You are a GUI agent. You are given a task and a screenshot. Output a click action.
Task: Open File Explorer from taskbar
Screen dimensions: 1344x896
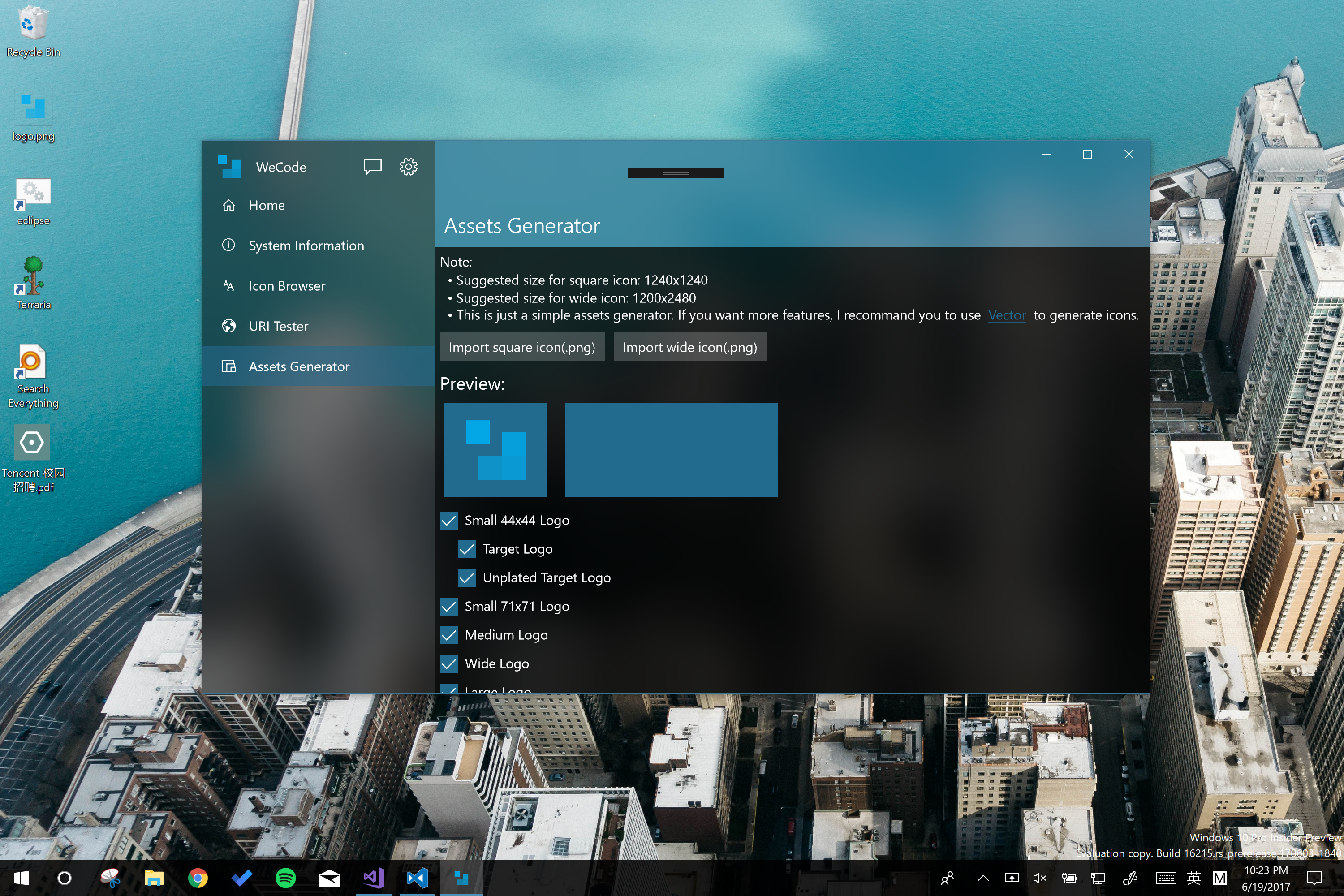click(x=154, y=878)
